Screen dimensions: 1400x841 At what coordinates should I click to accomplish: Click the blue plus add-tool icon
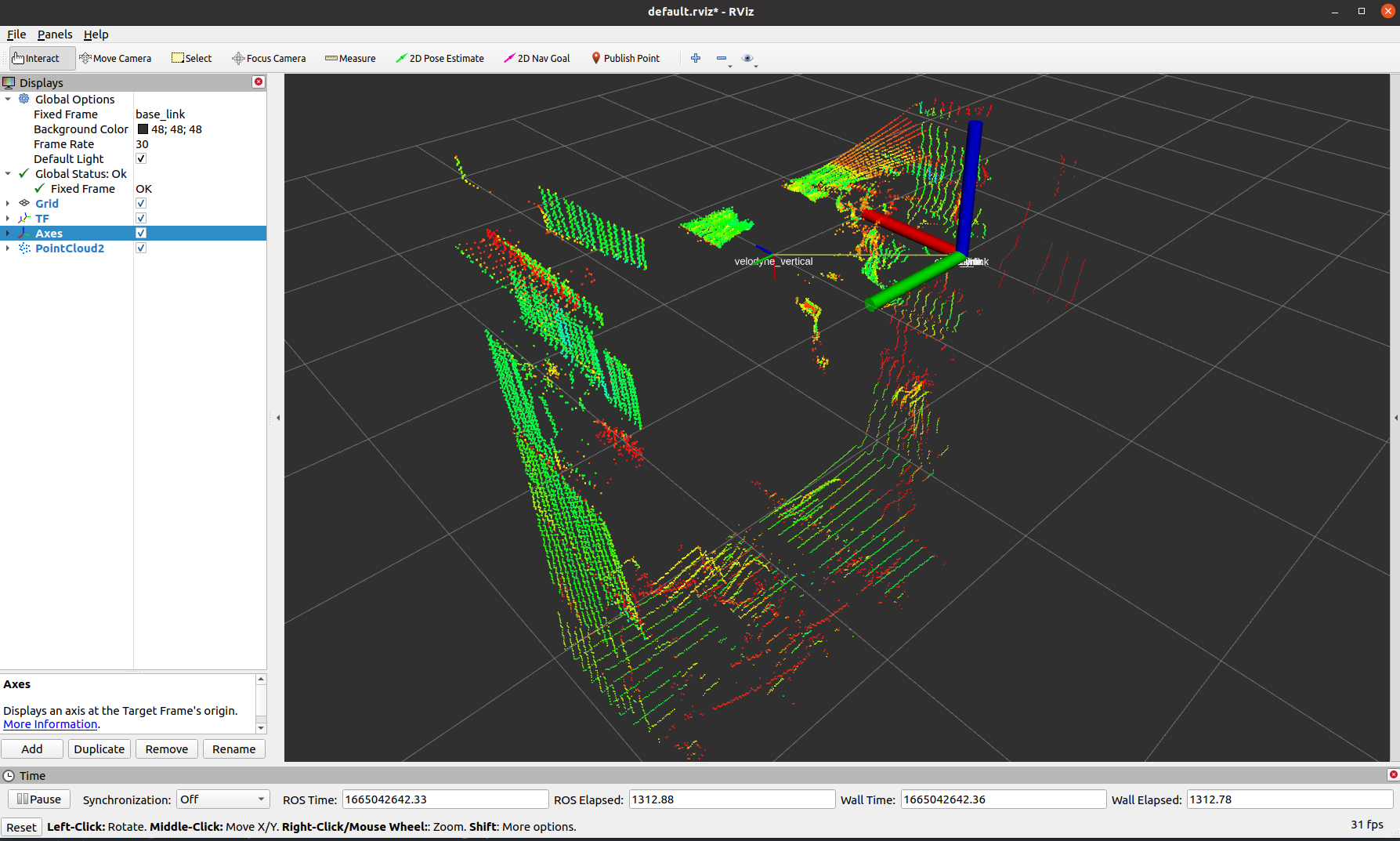[x=696, y=58]
